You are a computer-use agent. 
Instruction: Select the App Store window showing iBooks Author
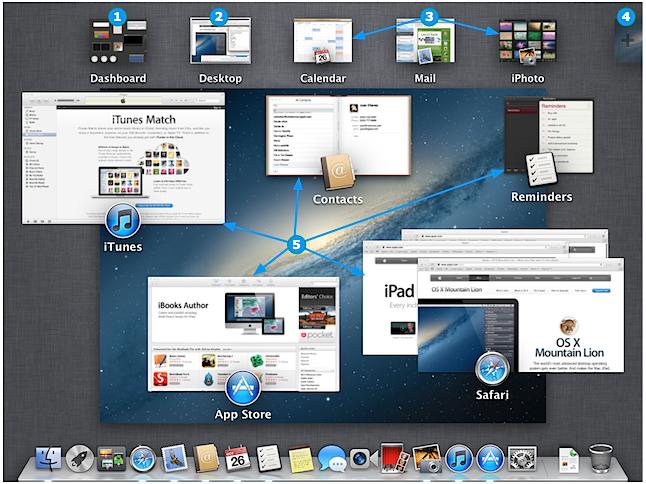point(243,334)
